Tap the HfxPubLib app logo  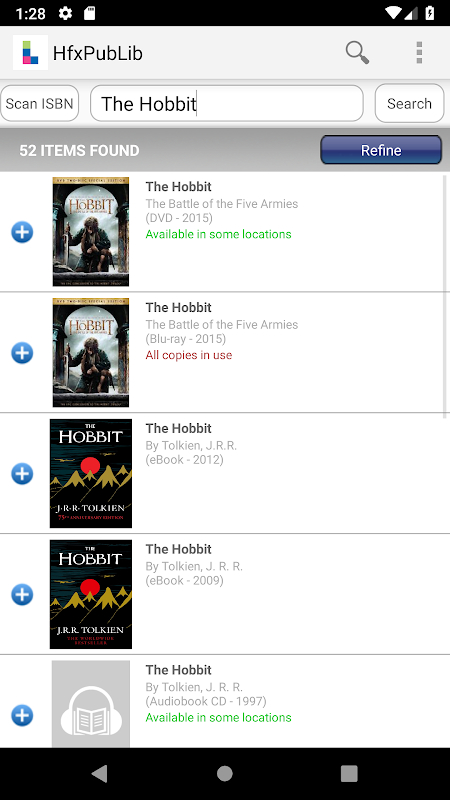click(31, 53)
